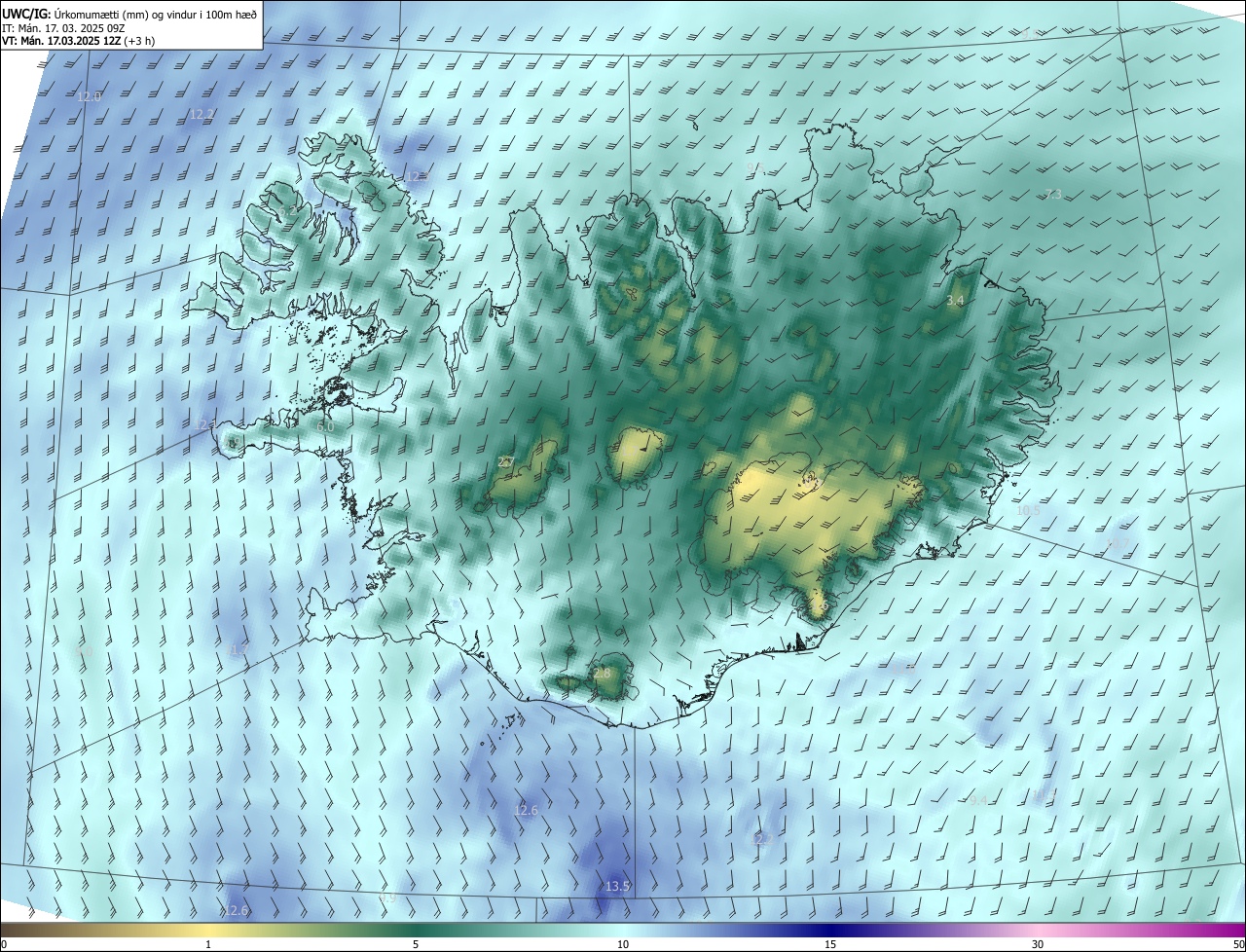Click the 50 tick on the color scale

(x=1238, y=944)
